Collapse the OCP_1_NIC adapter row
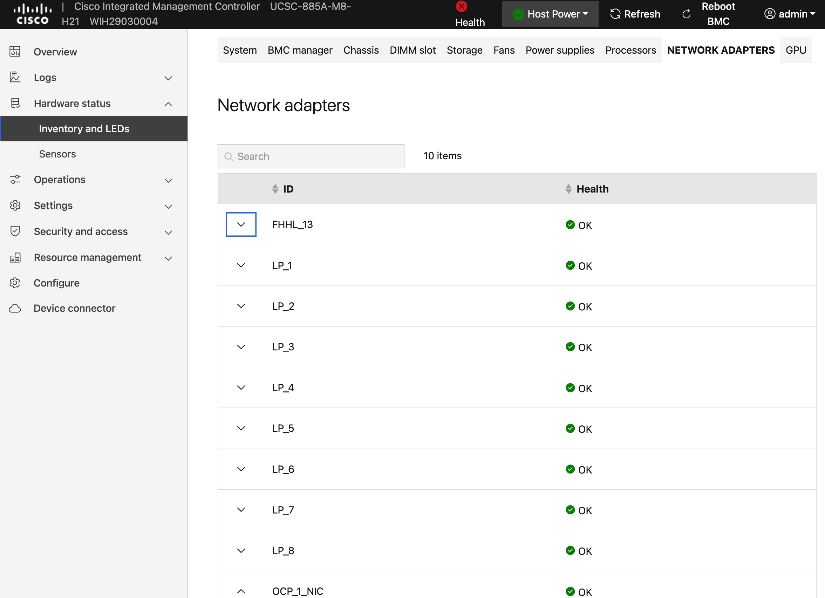 tap(241, 591)
